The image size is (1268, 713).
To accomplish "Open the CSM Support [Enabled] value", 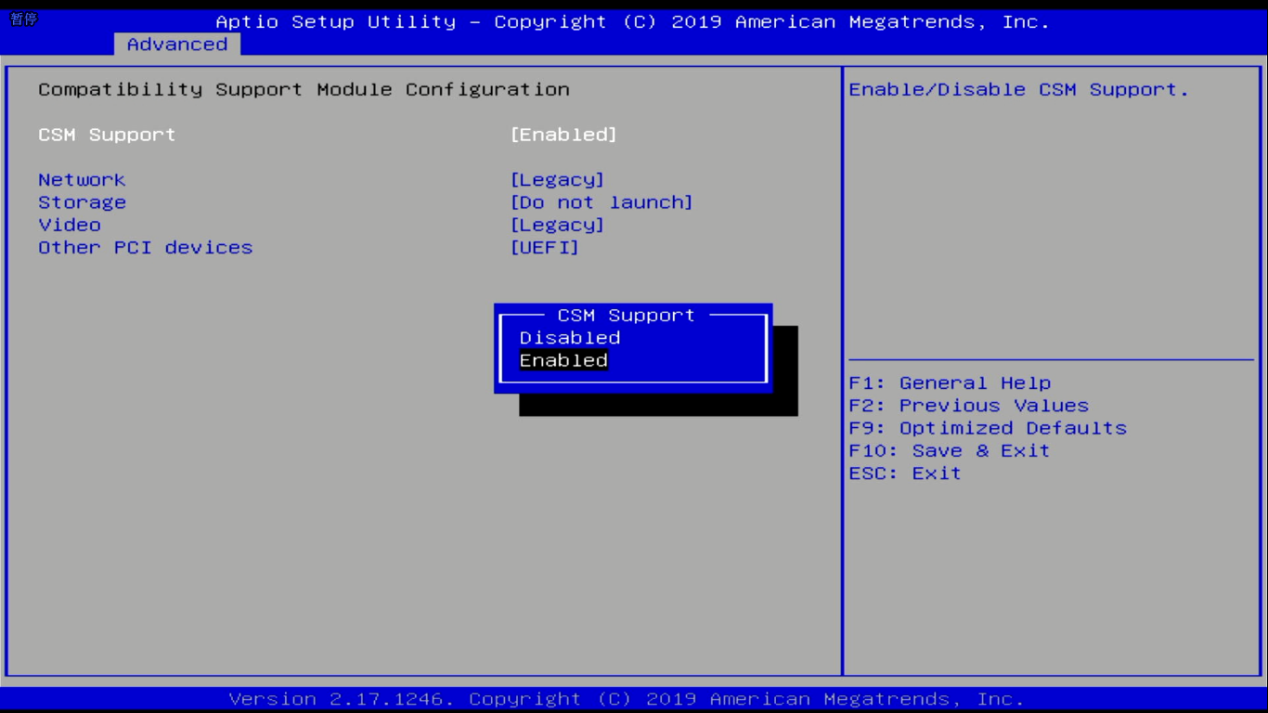I will 563,135.
